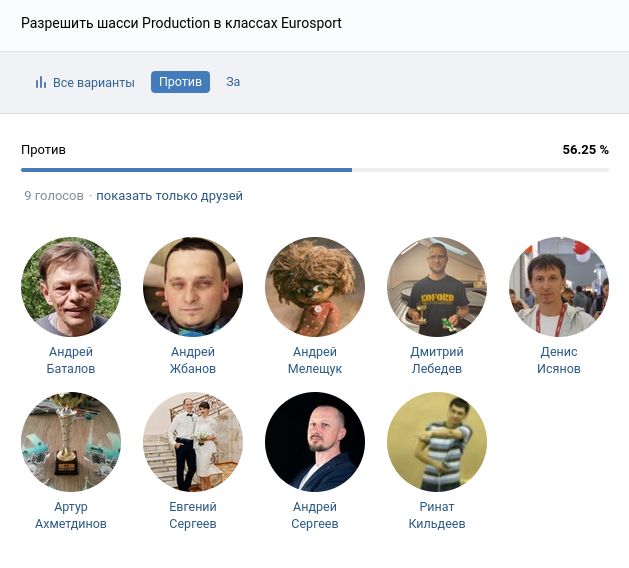Switch to the Все варианты tab
629x568 pixels.
click(x=93, y=82)
